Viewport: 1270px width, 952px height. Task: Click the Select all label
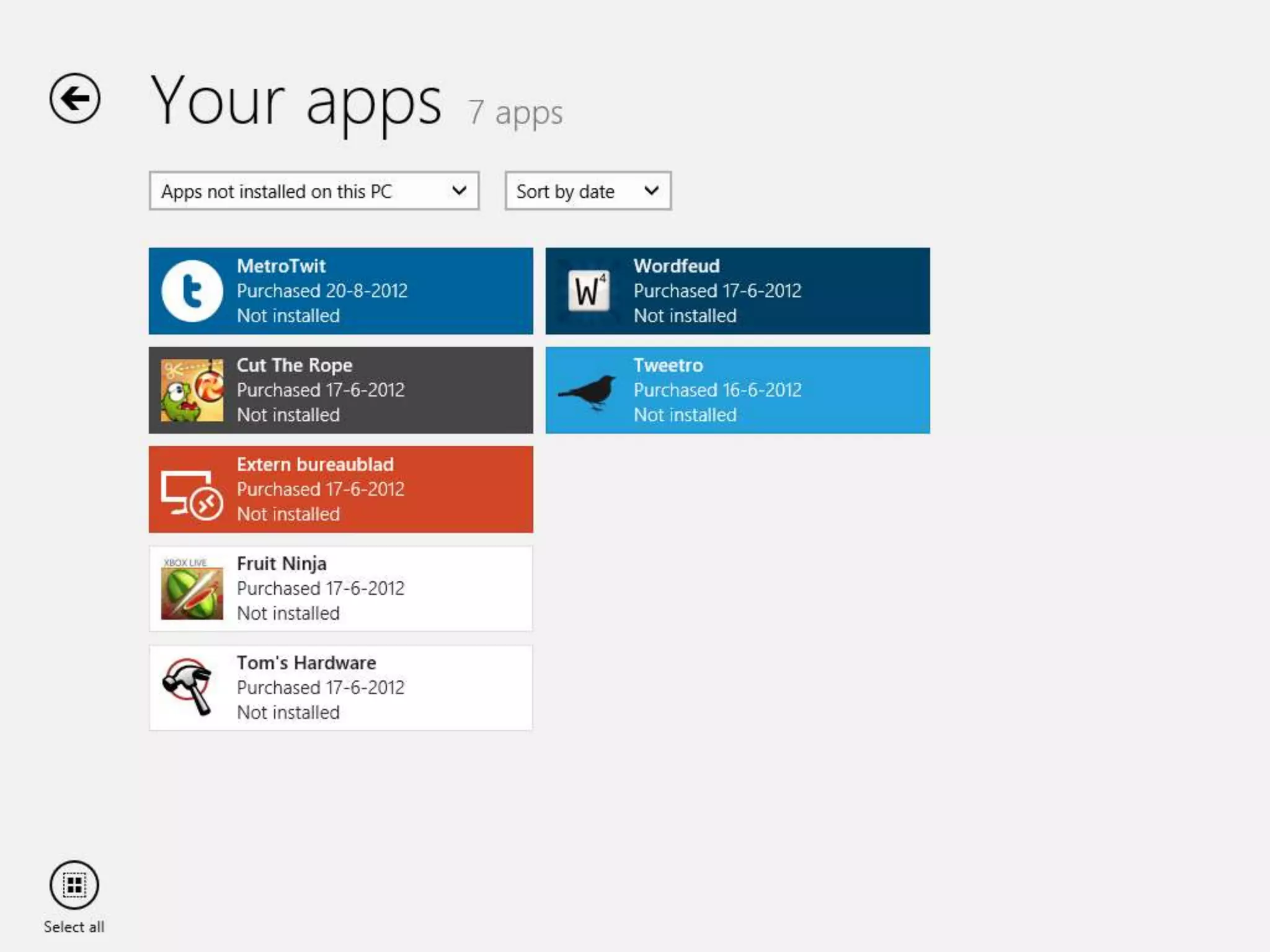click(x=74, y=927)
